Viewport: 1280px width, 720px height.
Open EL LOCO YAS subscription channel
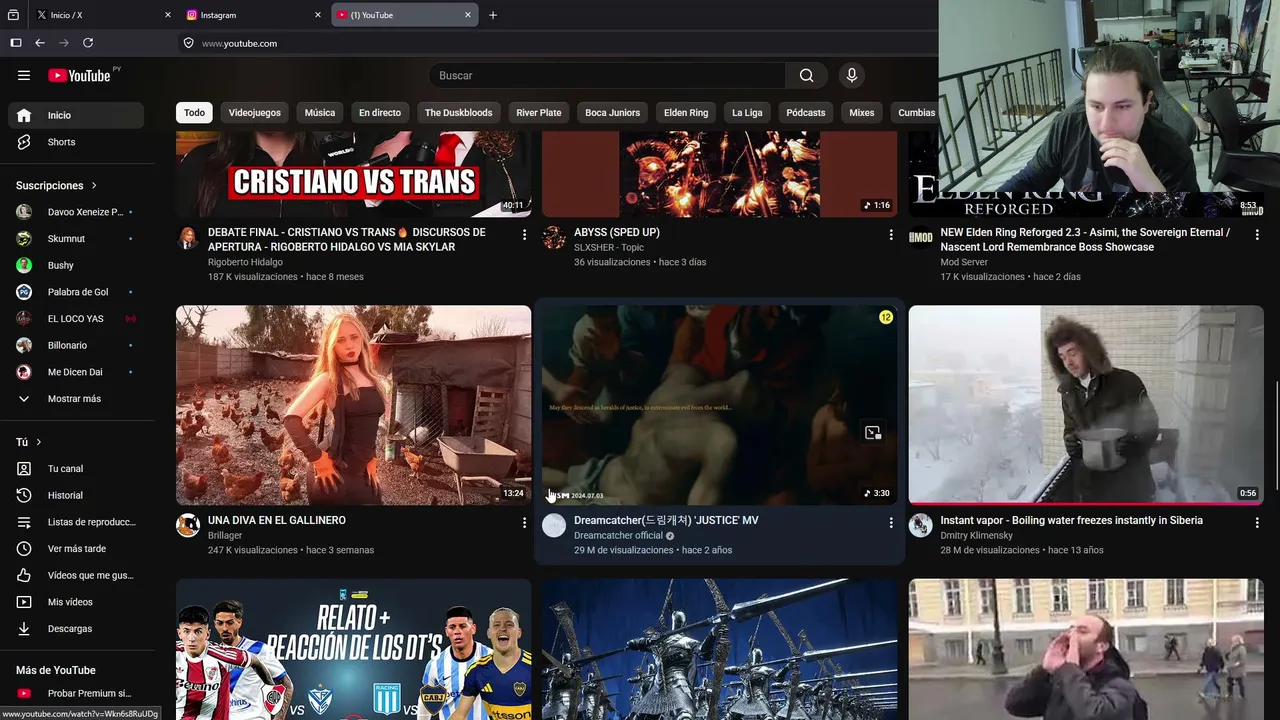[76, 319]
